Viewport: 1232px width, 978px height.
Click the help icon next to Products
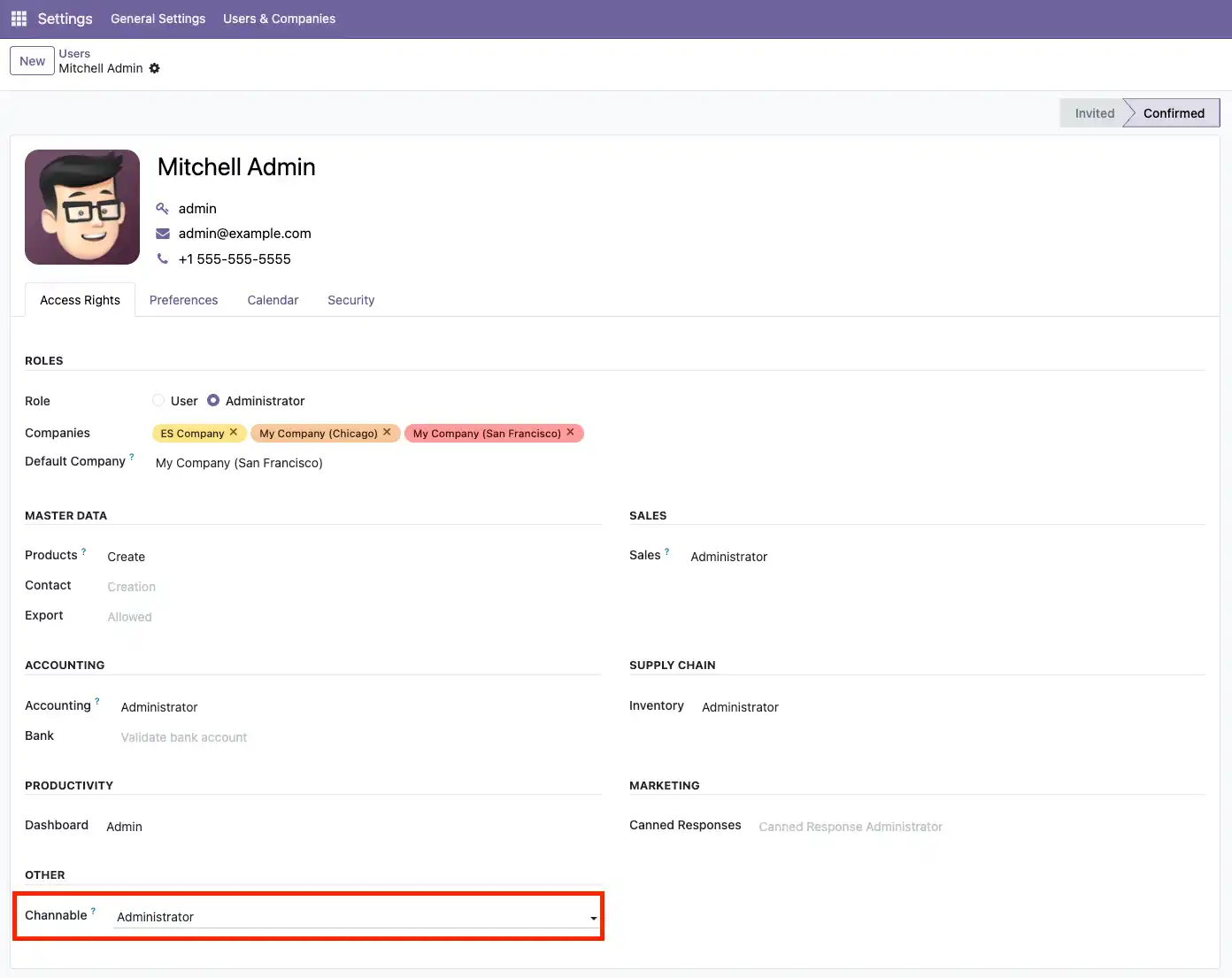83,550
